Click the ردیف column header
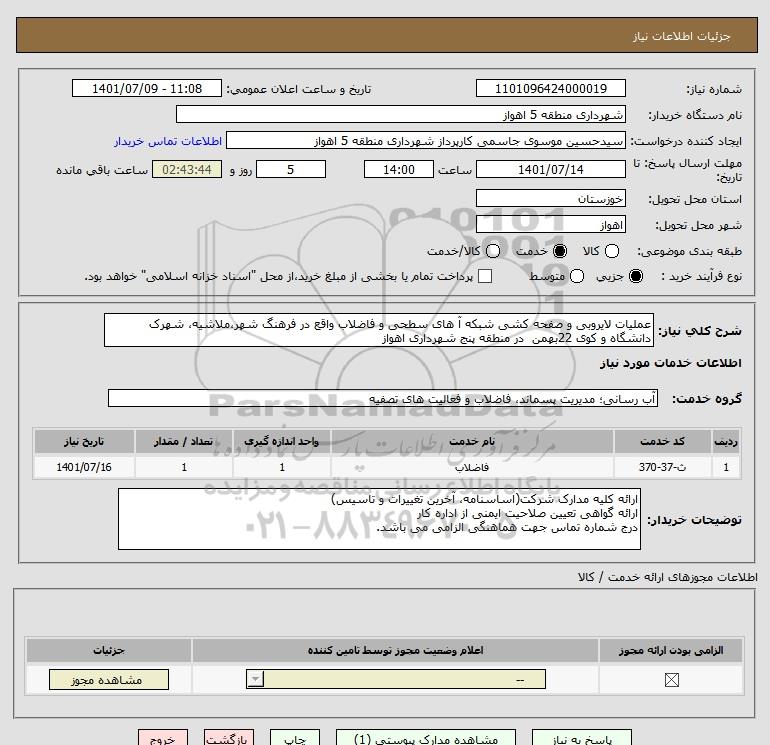Screen dimensions: 770x745 tap(726, 441)
